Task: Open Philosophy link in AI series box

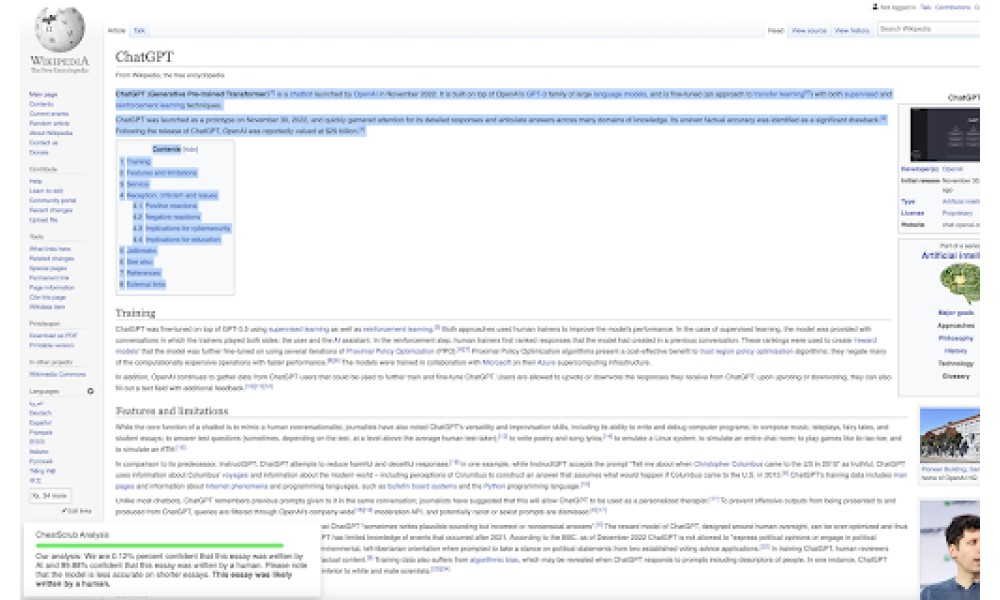Action: [955, 338]
